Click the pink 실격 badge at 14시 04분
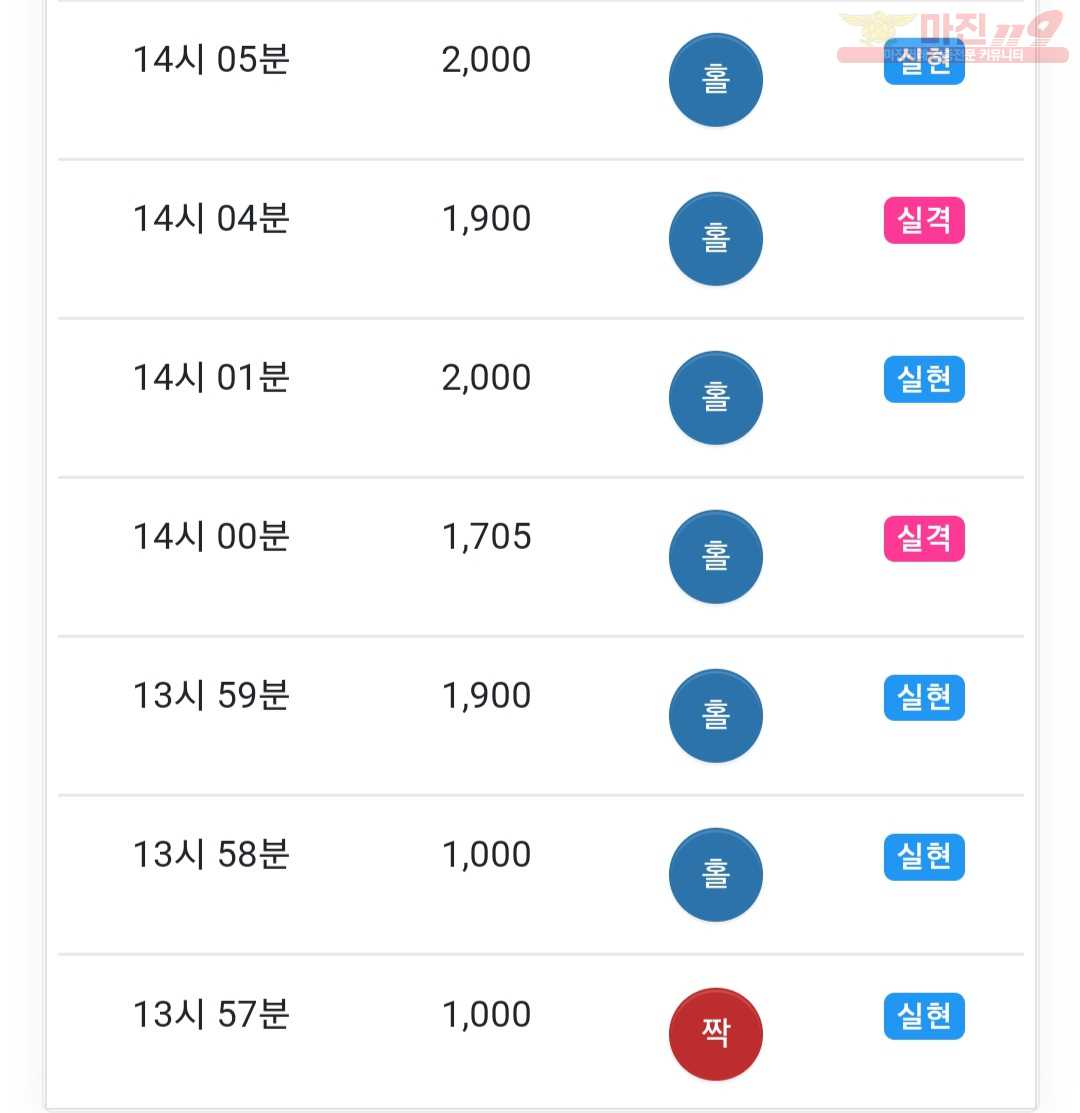Screen dimensions: 1080x1113 [924, 220]
